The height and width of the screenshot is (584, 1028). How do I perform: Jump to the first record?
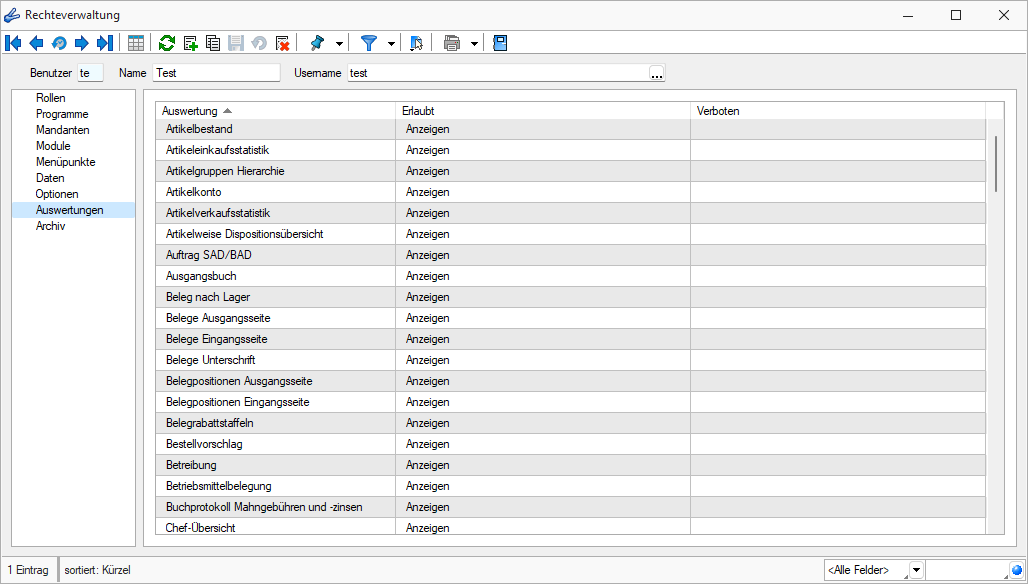(x=13, y=43)
